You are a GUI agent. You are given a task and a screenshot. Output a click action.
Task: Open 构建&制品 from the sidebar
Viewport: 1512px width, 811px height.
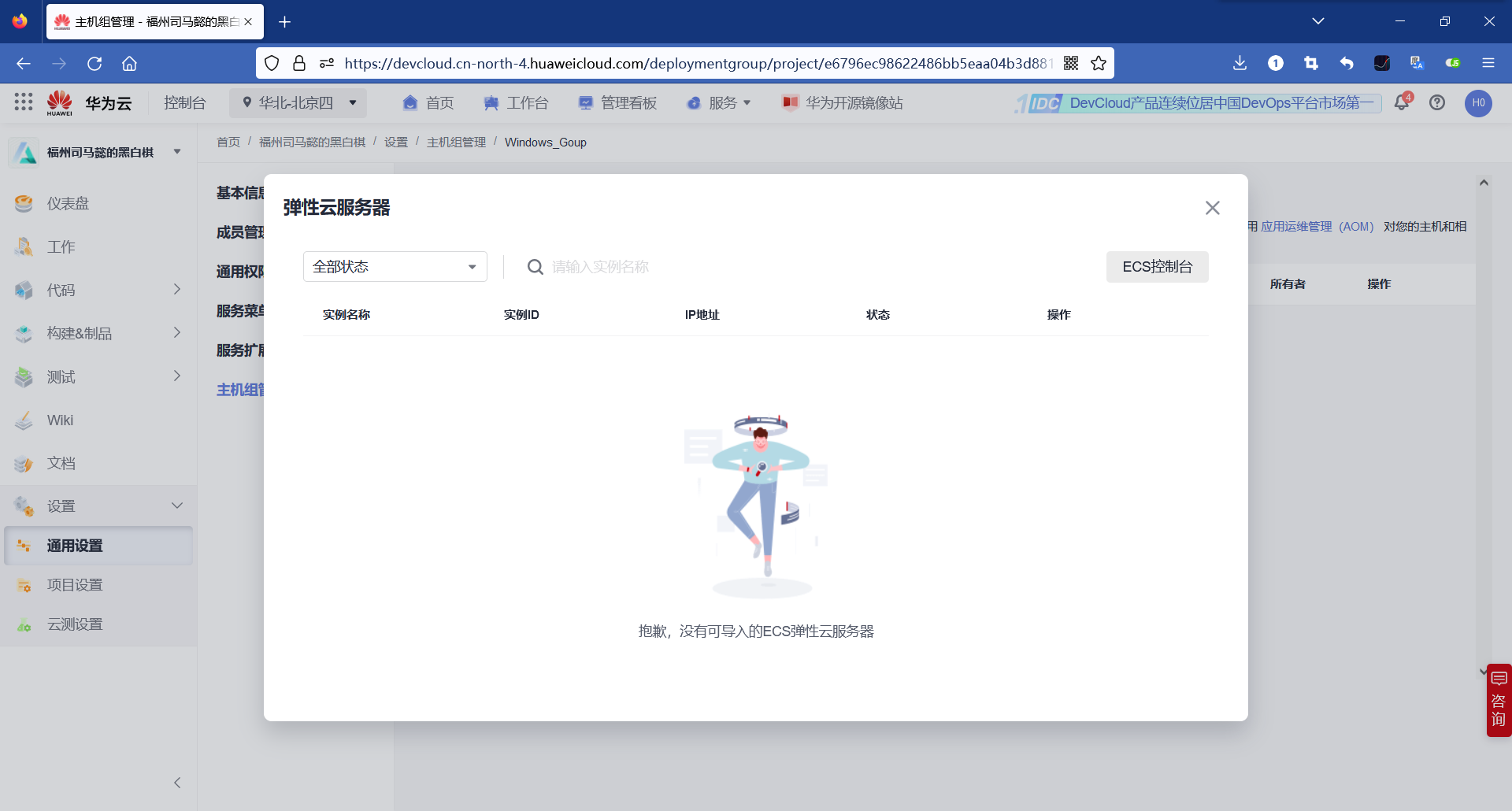pos(79,333)
